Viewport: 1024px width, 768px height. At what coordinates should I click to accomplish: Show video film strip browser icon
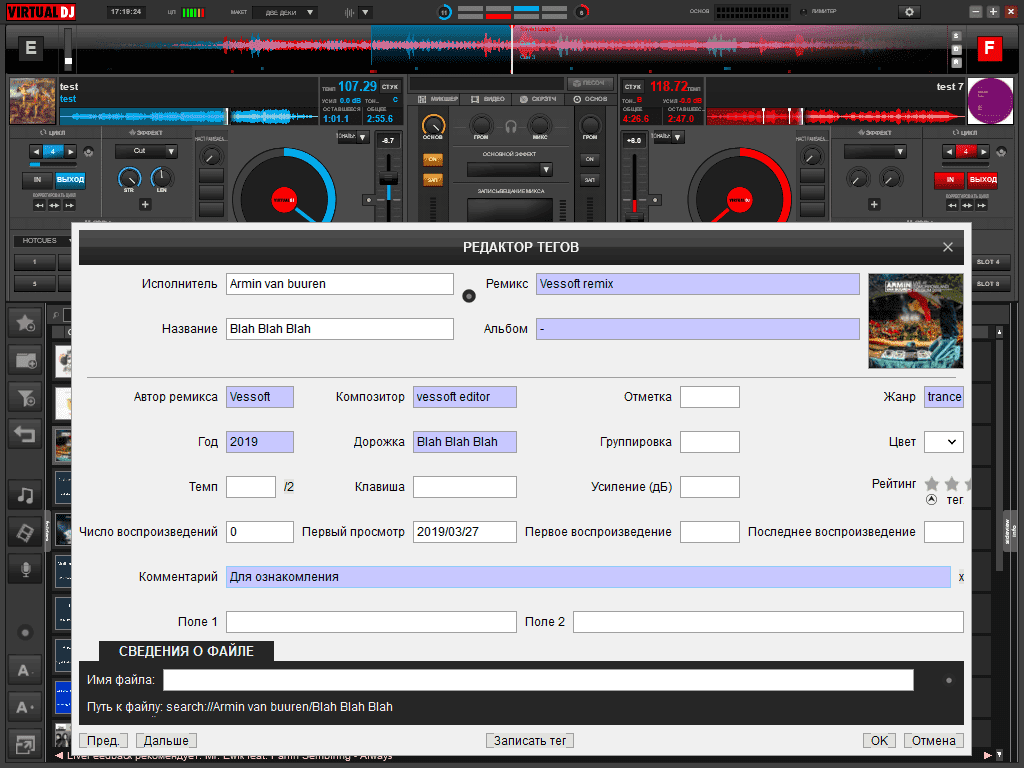(x=25, y=532)
